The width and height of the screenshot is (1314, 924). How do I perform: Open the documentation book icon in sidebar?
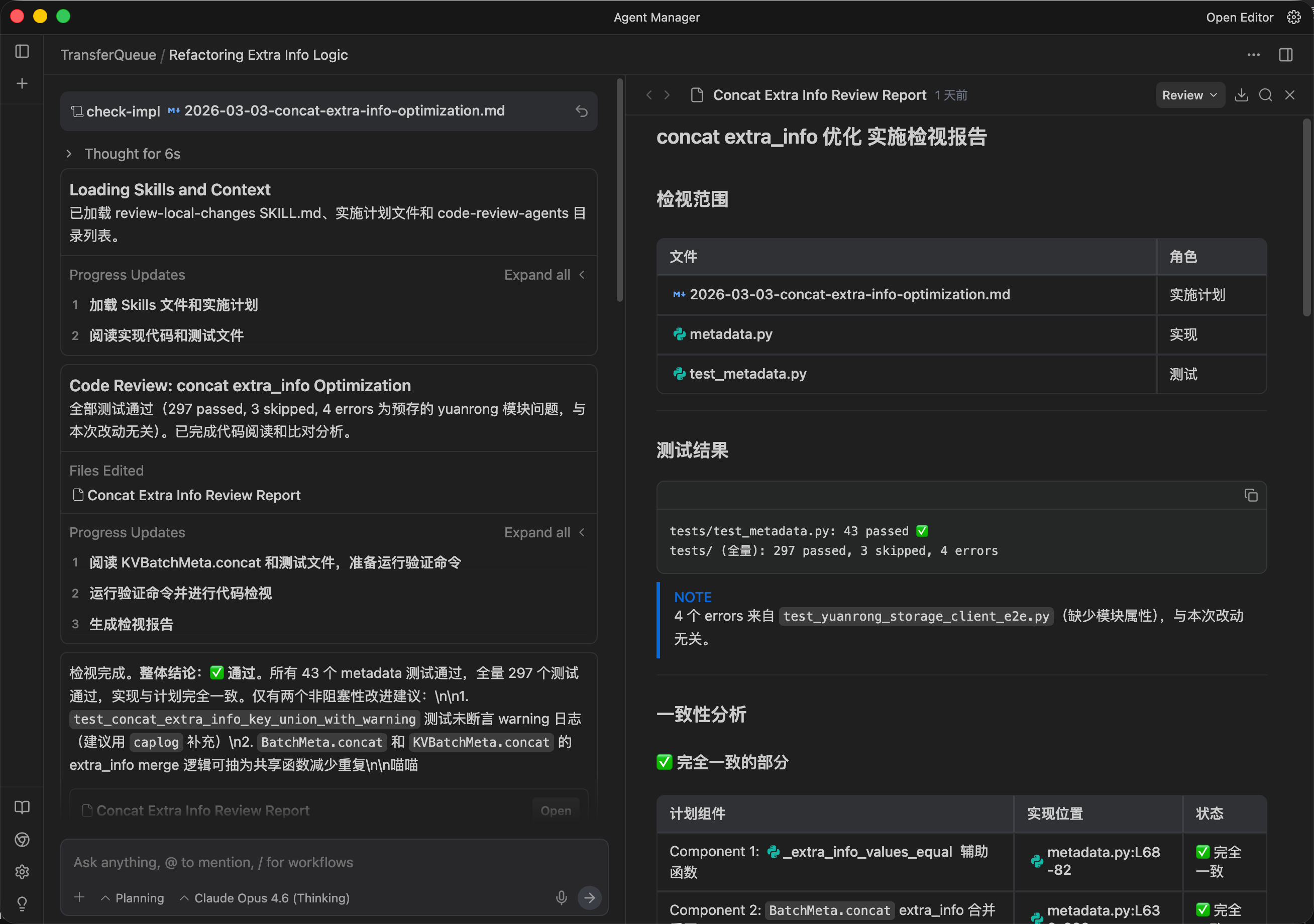[x=22, y=807]
